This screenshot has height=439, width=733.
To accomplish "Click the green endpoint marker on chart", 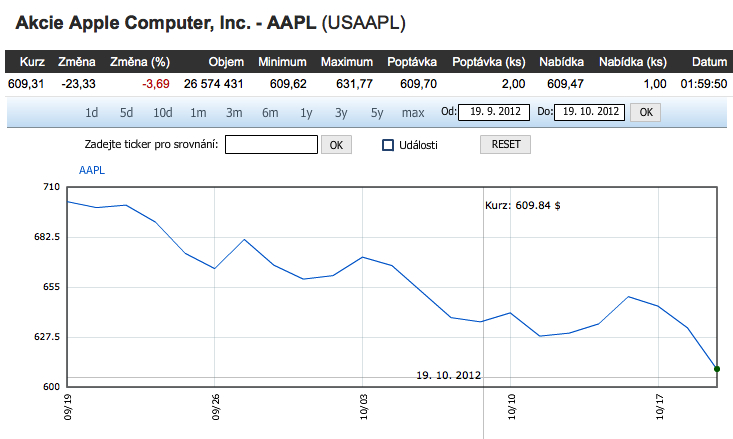I will 717,369.
